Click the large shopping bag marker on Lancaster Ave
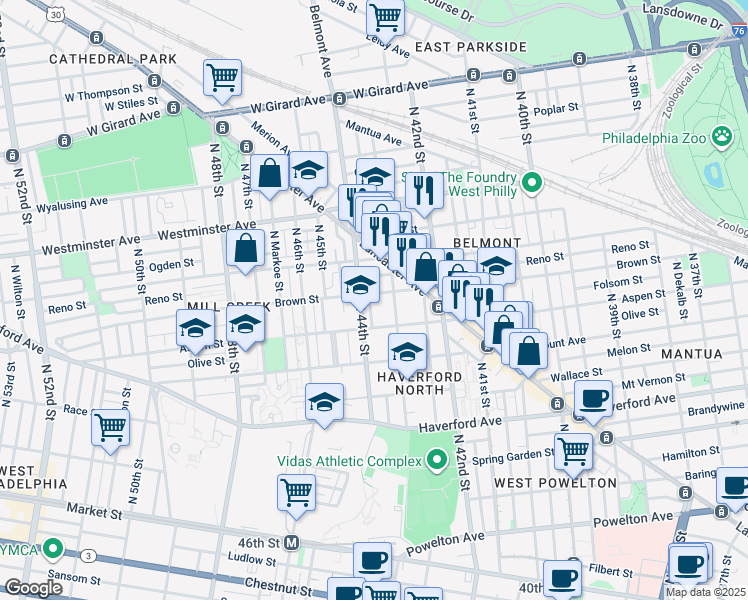748x600 pixels. coord(425,269)
